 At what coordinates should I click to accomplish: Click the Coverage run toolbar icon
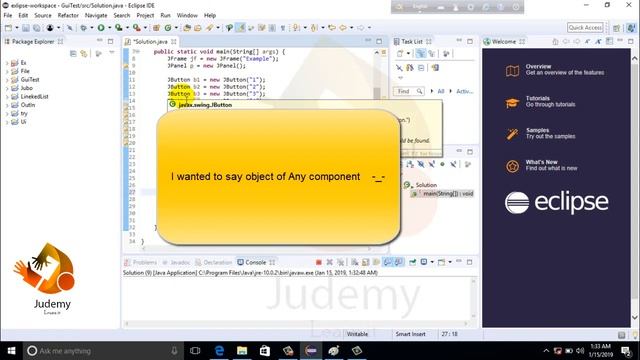tap(119, 28)
